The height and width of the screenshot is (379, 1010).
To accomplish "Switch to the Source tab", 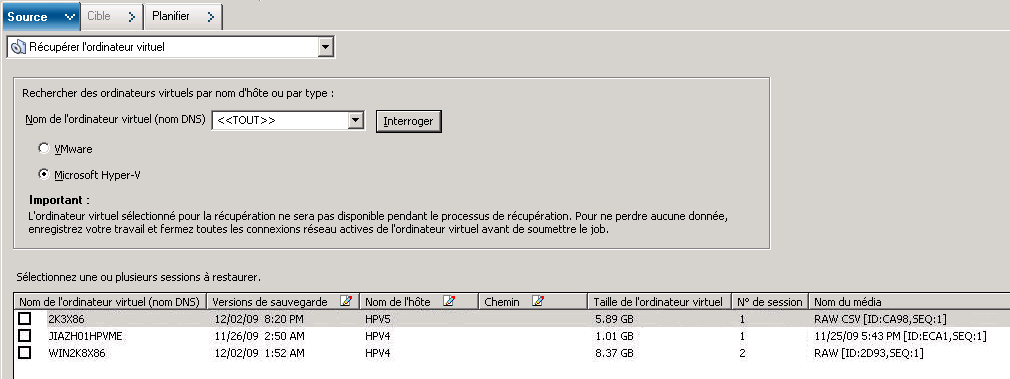I will tap(40, 17).
